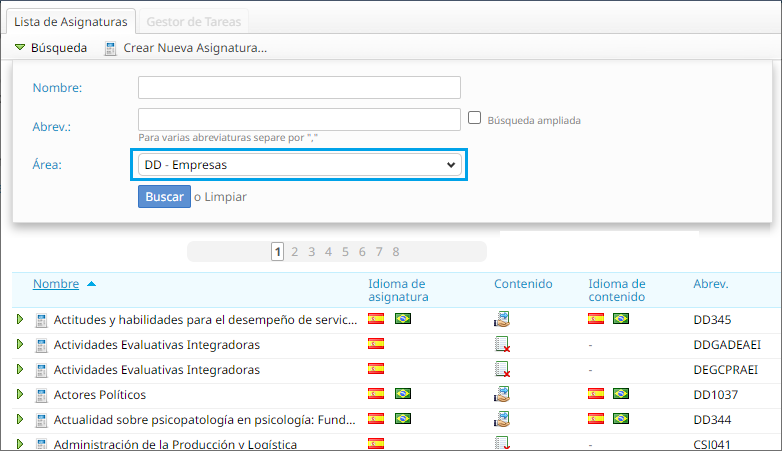Go to results page 2
Screen dimensions: 783x452
(x=295, y=252)
